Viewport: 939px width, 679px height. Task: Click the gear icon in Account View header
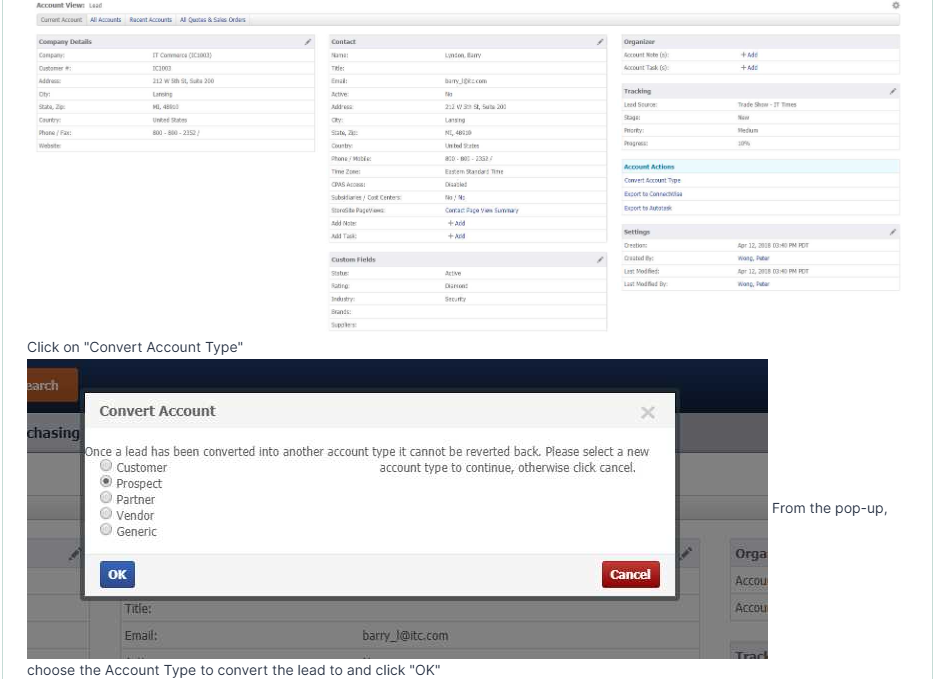pyautogui.click(x=895, y=5)
